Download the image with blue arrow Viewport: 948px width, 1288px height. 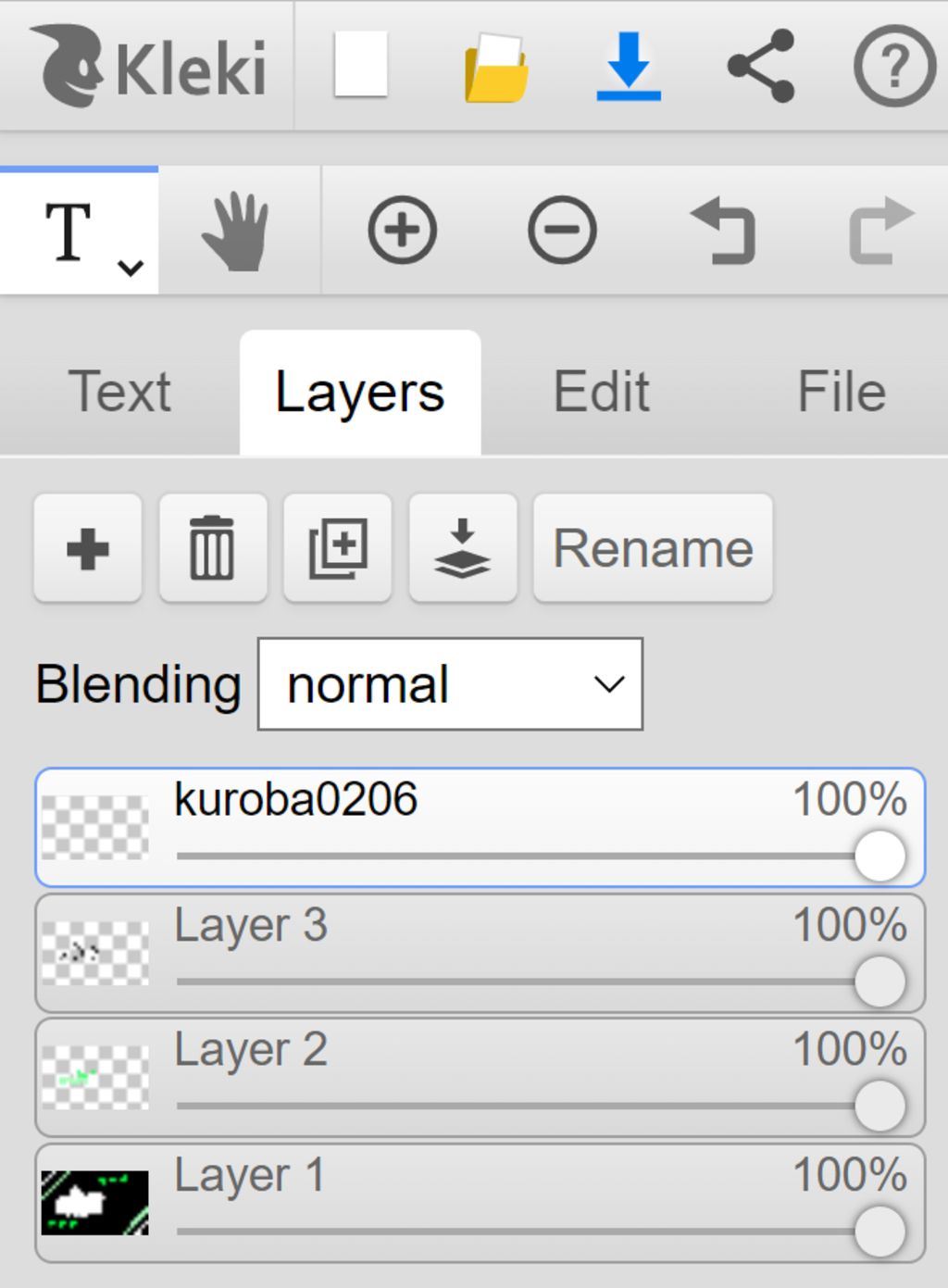tap(628, 66)
